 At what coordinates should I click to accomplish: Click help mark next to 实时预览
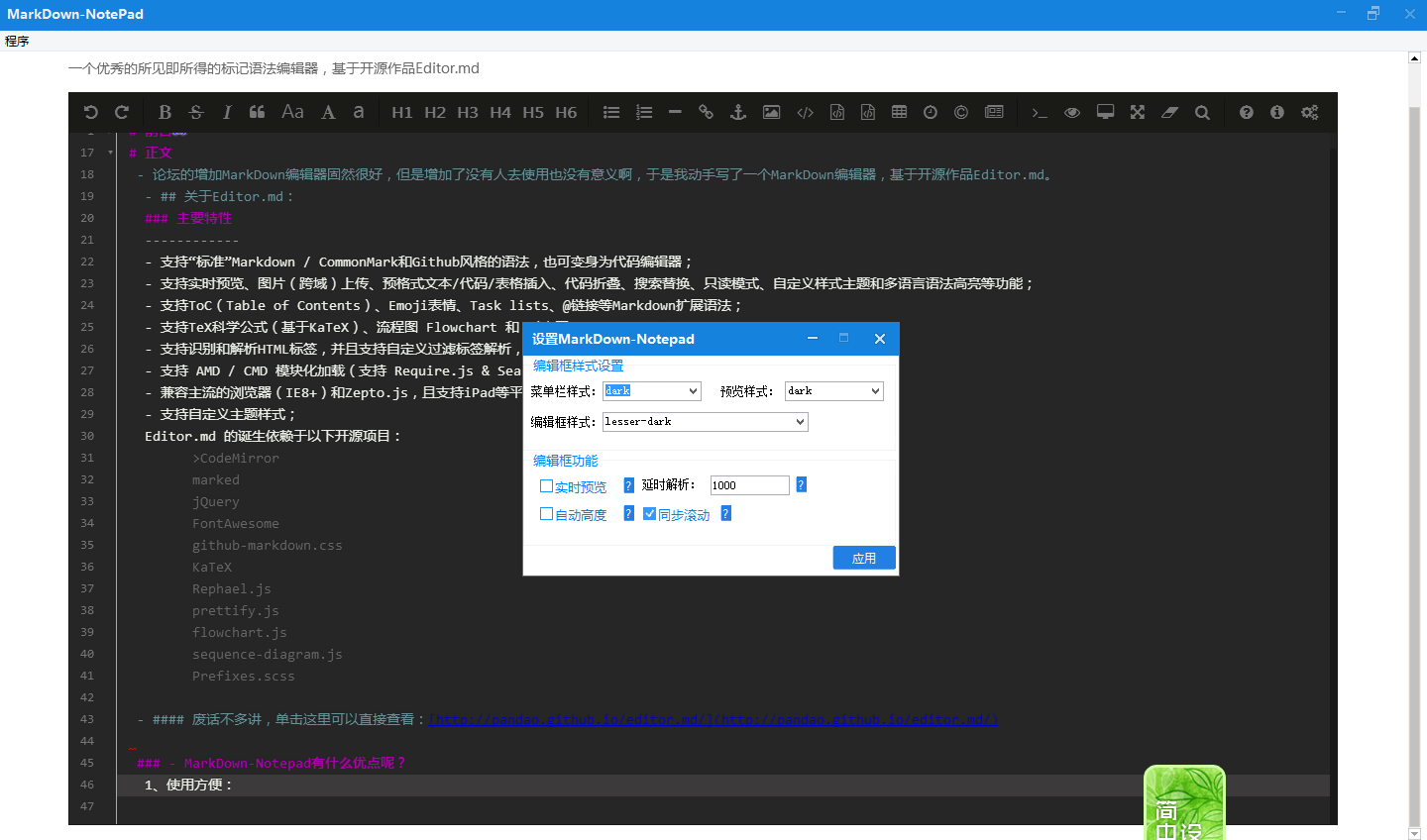click(x=628, y=485)
